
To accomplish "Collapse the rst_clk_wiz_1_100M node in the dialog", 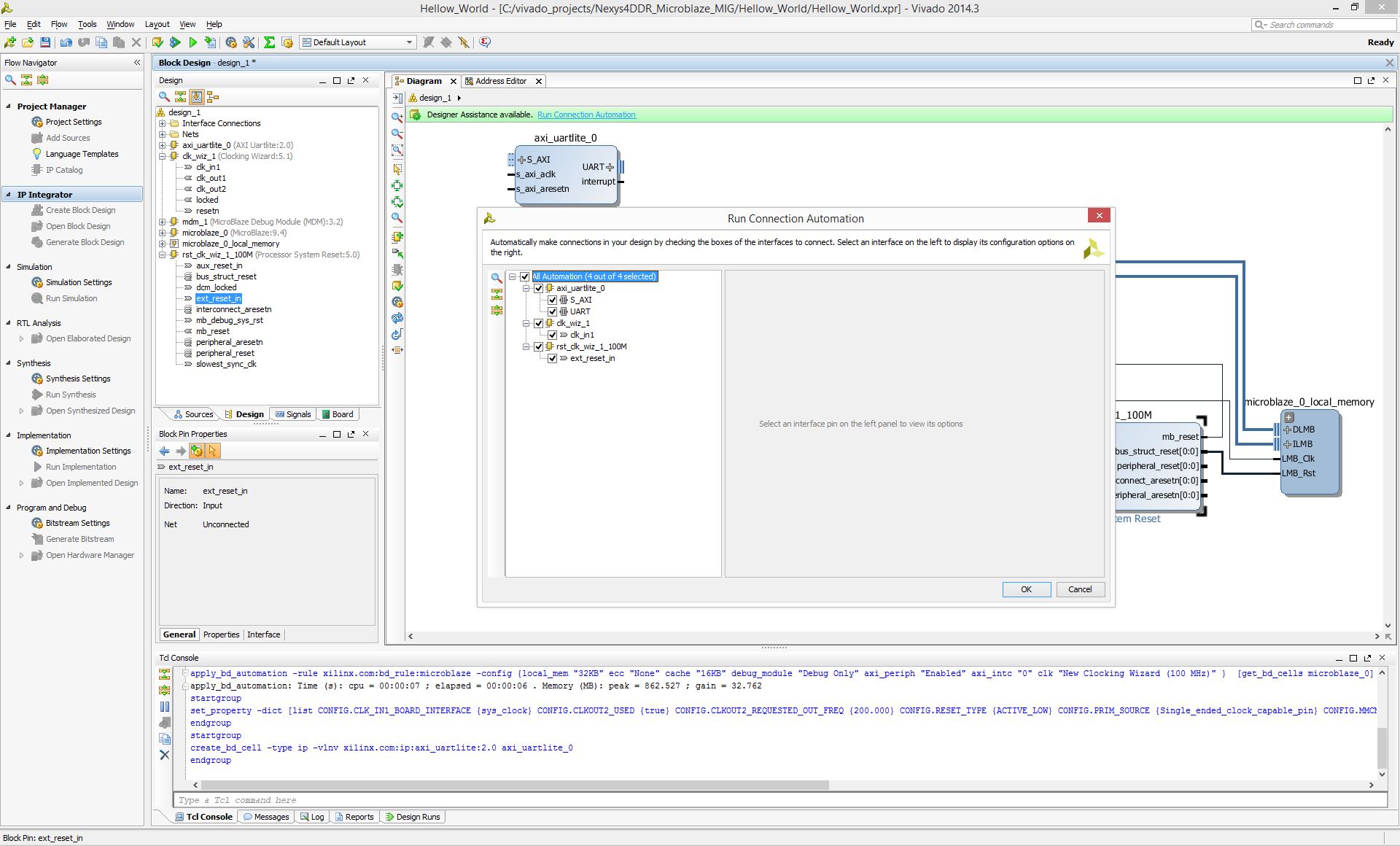I will point(526,346).
